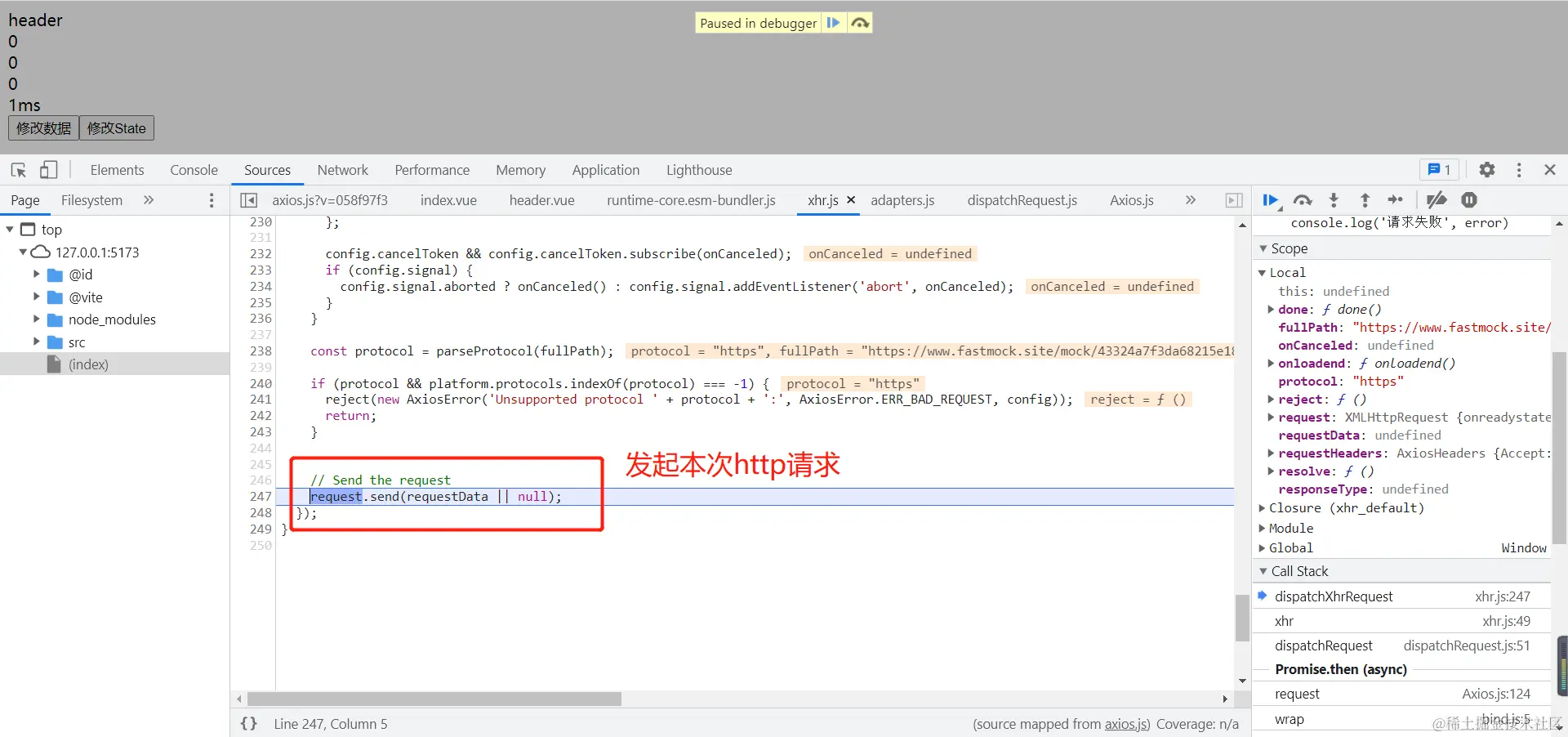The image size is (1568, 737).
Task: Show more open file tabs chevron
Action: 1191,200
